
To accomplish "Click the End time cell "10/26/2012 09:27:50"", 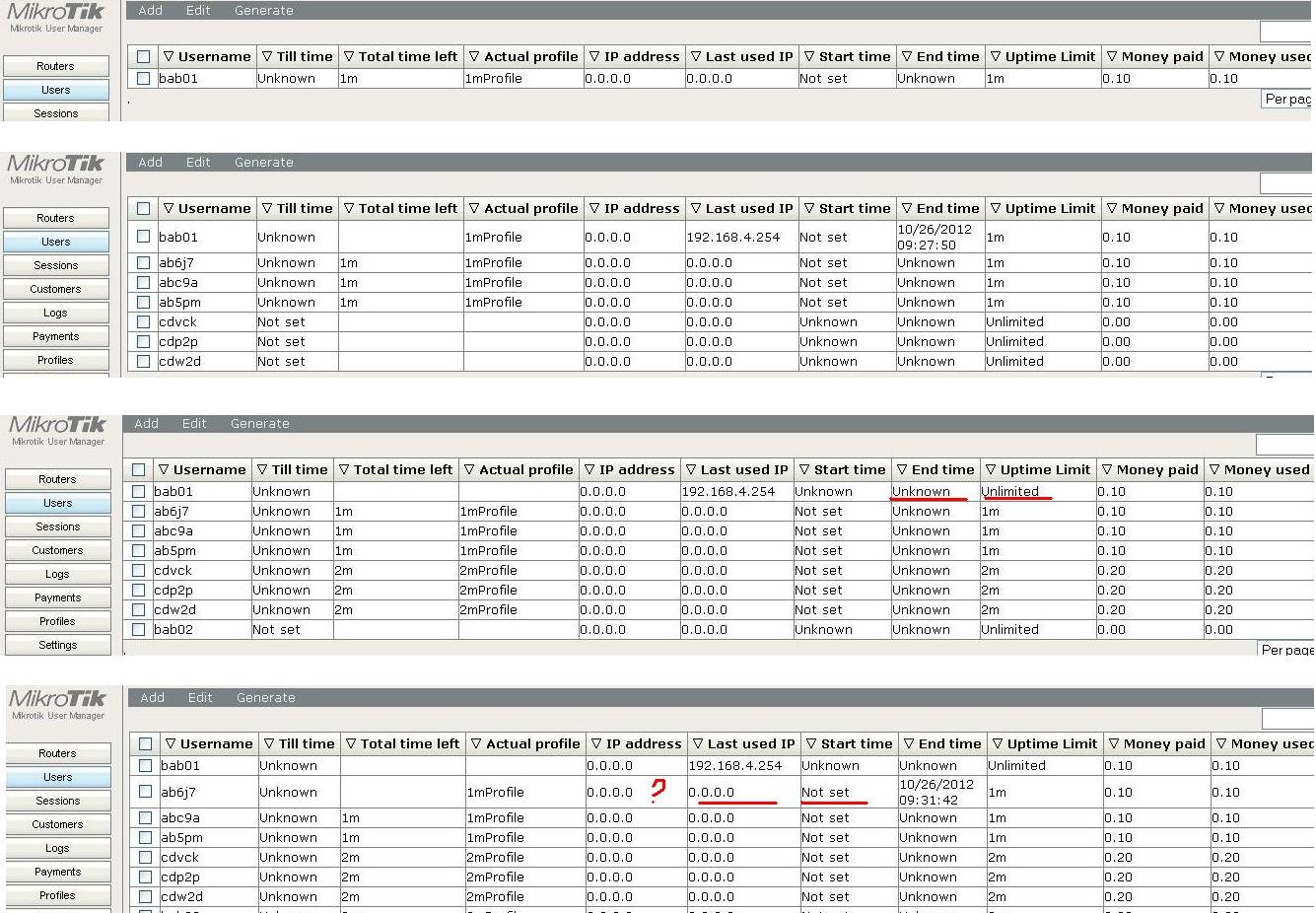I will click(935, 237).
